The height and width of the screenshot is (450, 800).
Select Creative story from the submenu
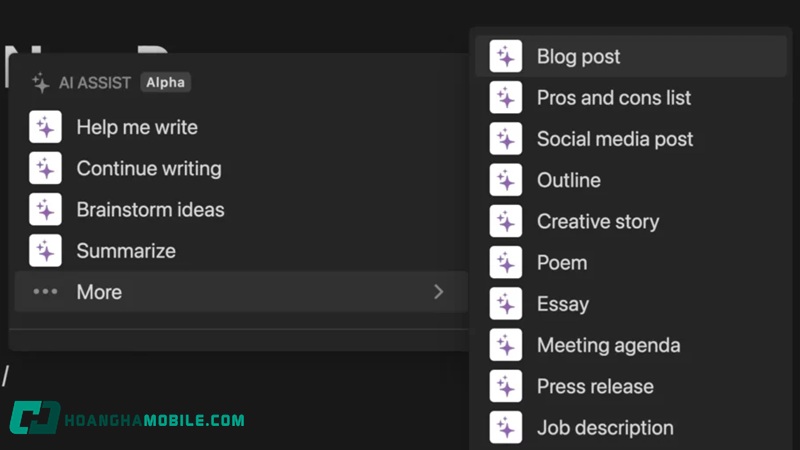click(597, 222)
